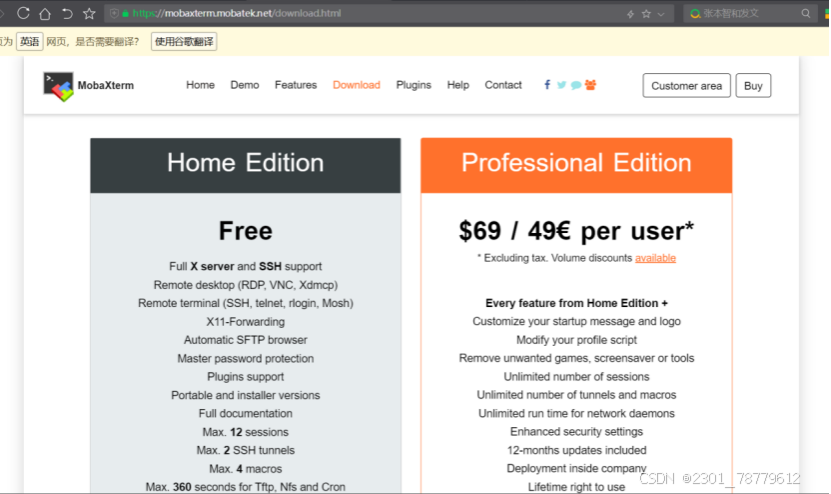This screenshot has height=494, width=831.
Task: Click the lightning speed-mode icon in address bar
Action: click(630, 14)
